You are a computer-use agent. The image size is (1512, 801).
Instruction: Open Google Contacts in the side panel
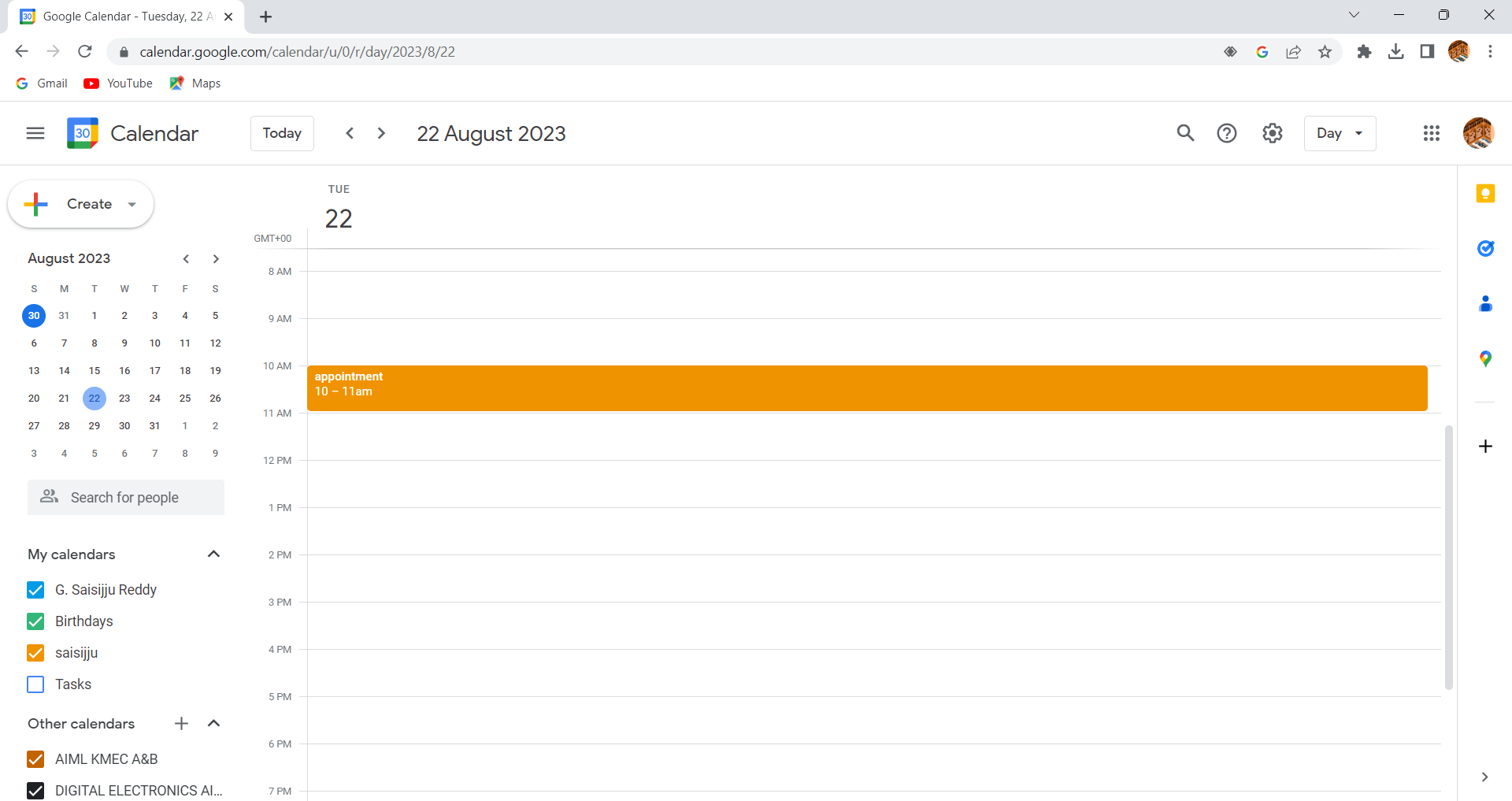1486,303
